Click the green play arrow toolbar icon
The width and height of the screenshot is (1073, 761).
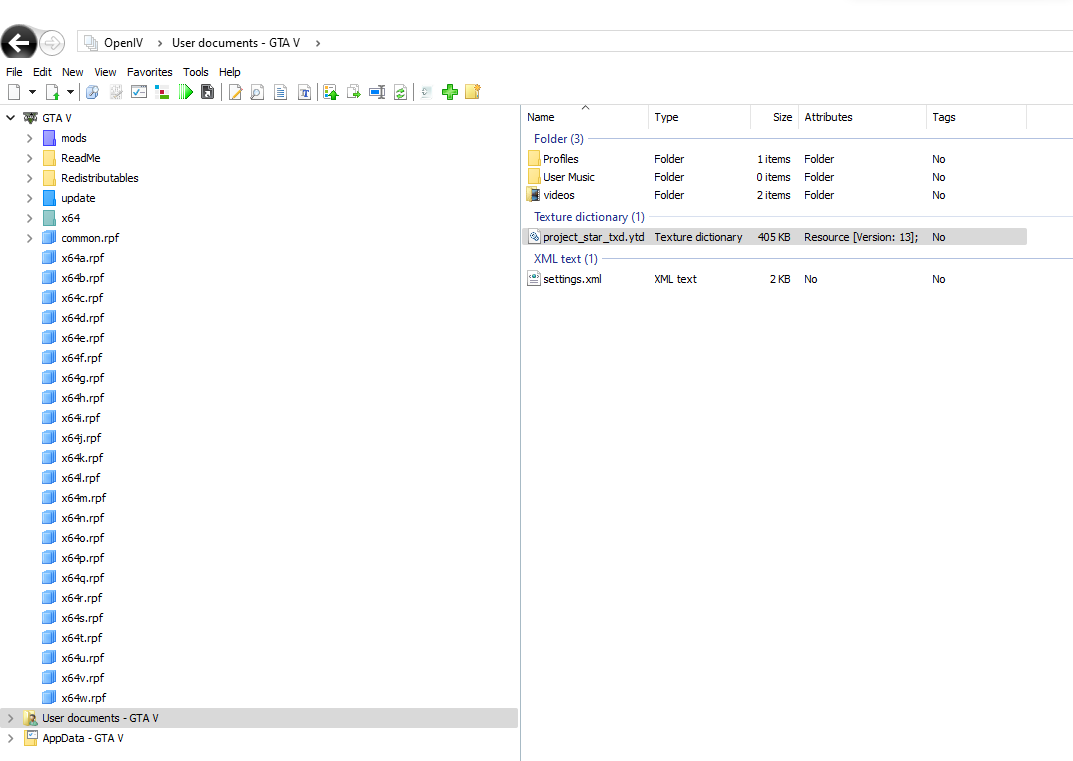pyautogui.click(x=185, y=92)
